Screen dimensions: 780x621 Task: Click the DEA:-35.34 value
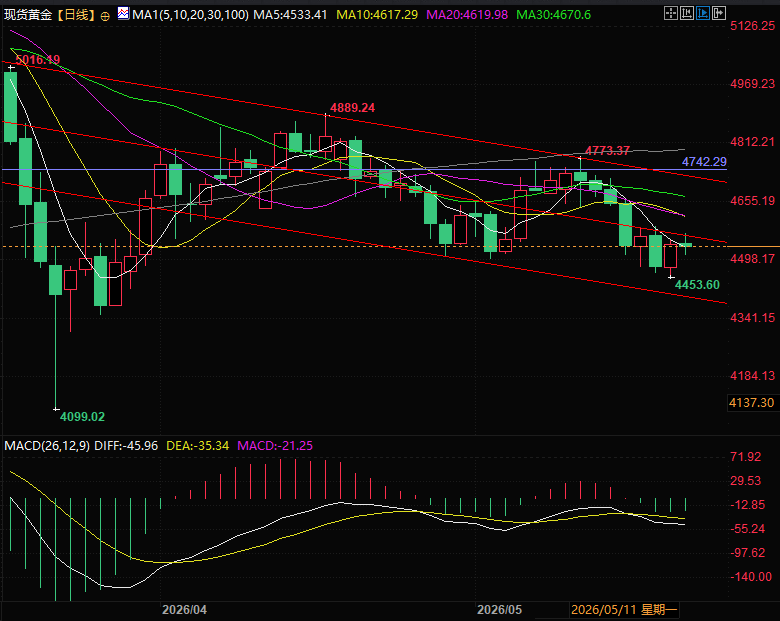point(197,446)
